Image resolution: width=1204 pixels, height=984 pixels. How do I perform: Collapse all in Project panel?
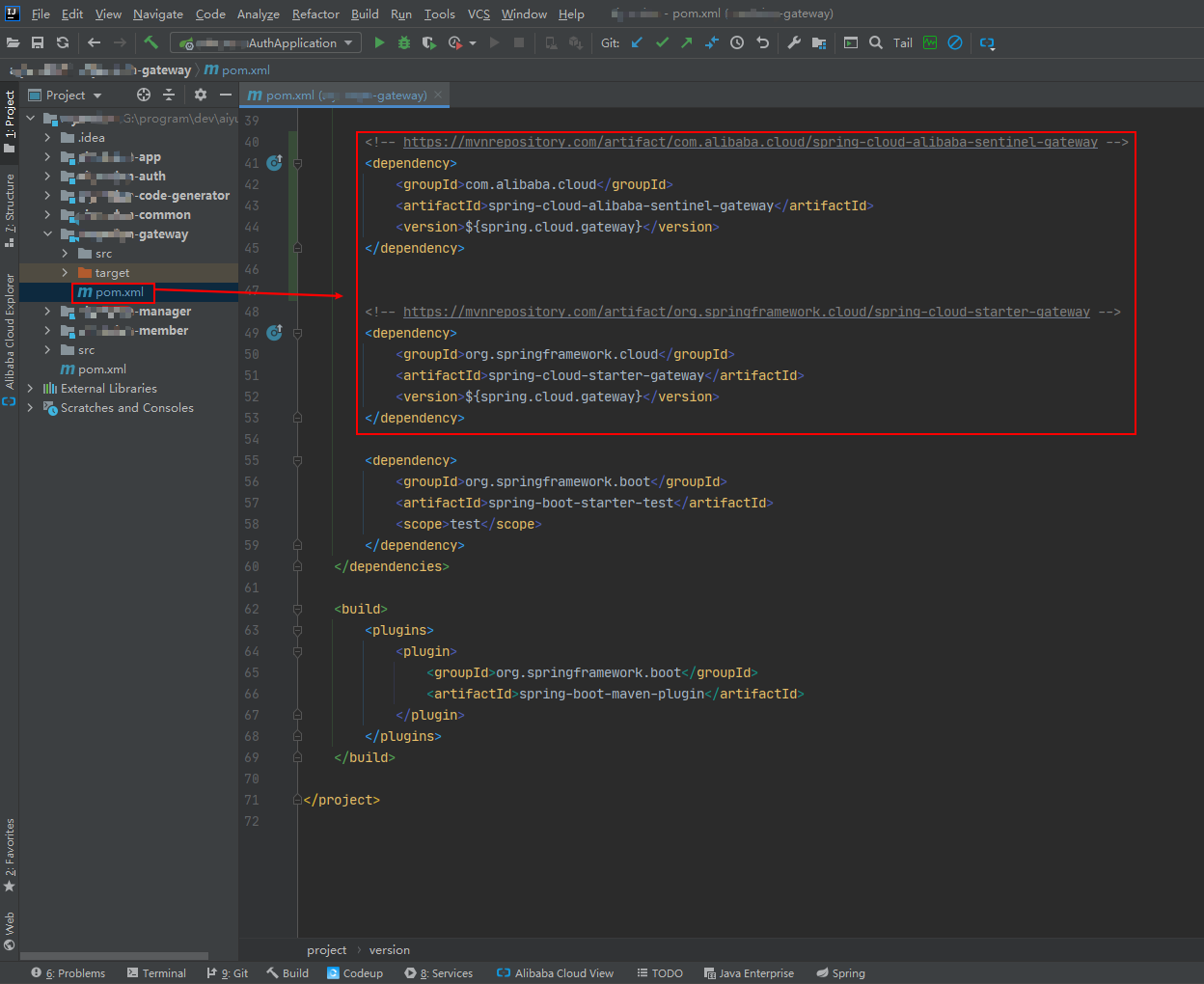[169, 95]
